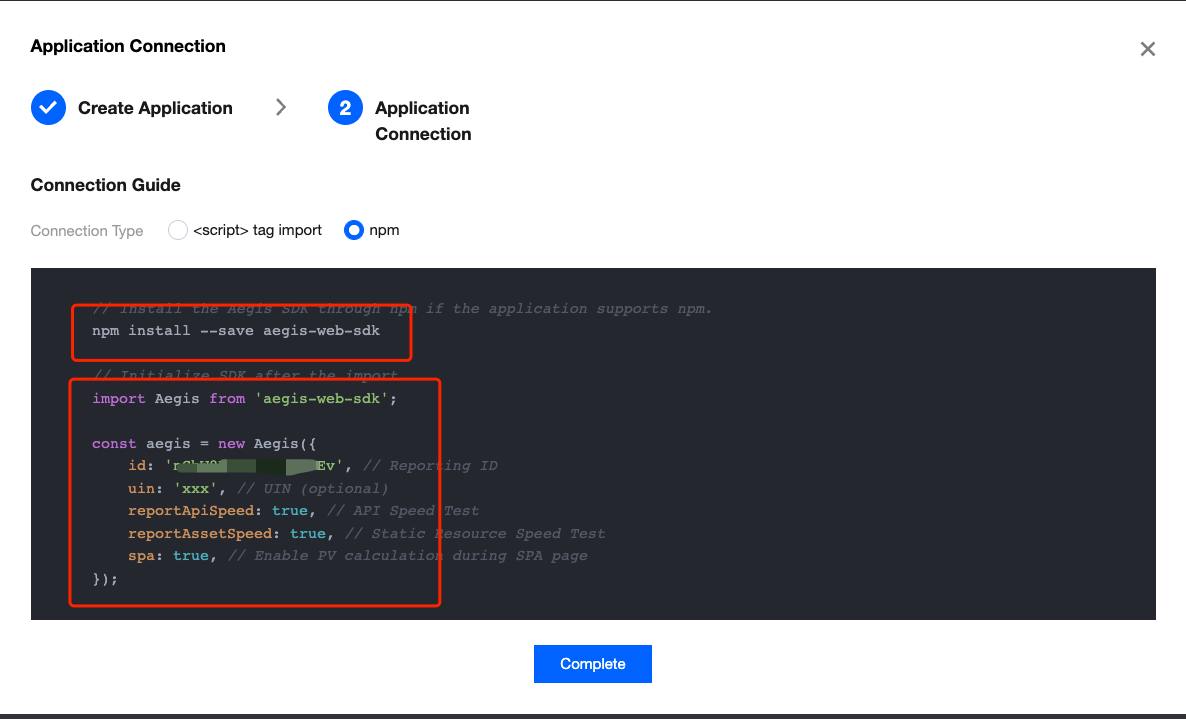1186x719 pixels.
Task: Click the closing }); code line
Action: [x=105, y=579]
